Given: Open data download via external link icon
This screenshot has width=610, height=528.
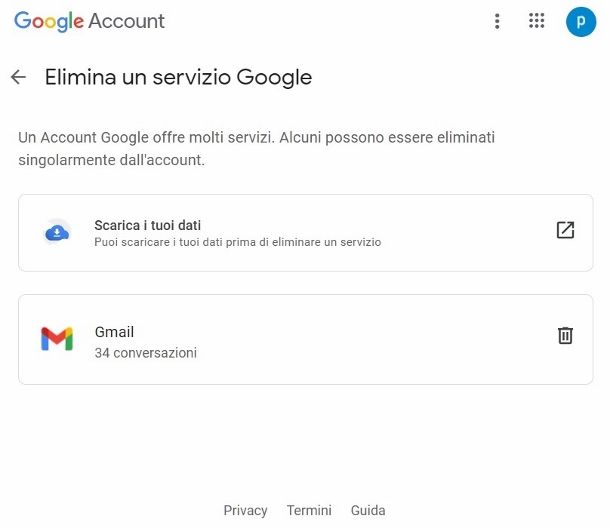Looking at the screenshot, I should (565, 230).
